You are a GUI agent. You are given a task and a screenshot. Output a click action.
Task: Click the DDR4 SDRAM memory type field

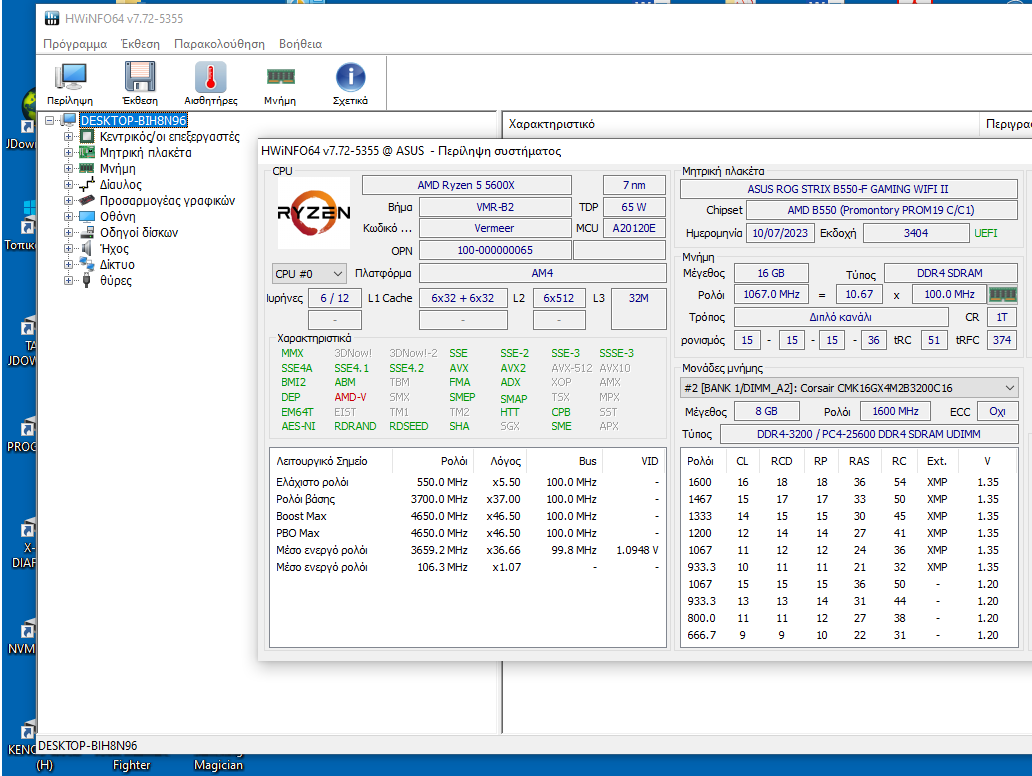(x=950, y=273)
